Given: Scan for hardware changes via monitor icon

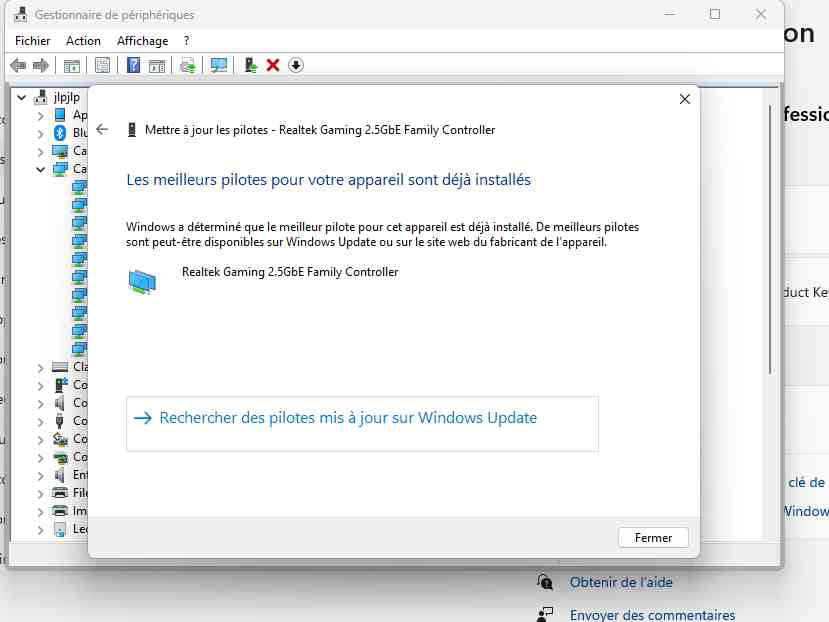Looking at the screenshot, I should click(x=219, y=66).
